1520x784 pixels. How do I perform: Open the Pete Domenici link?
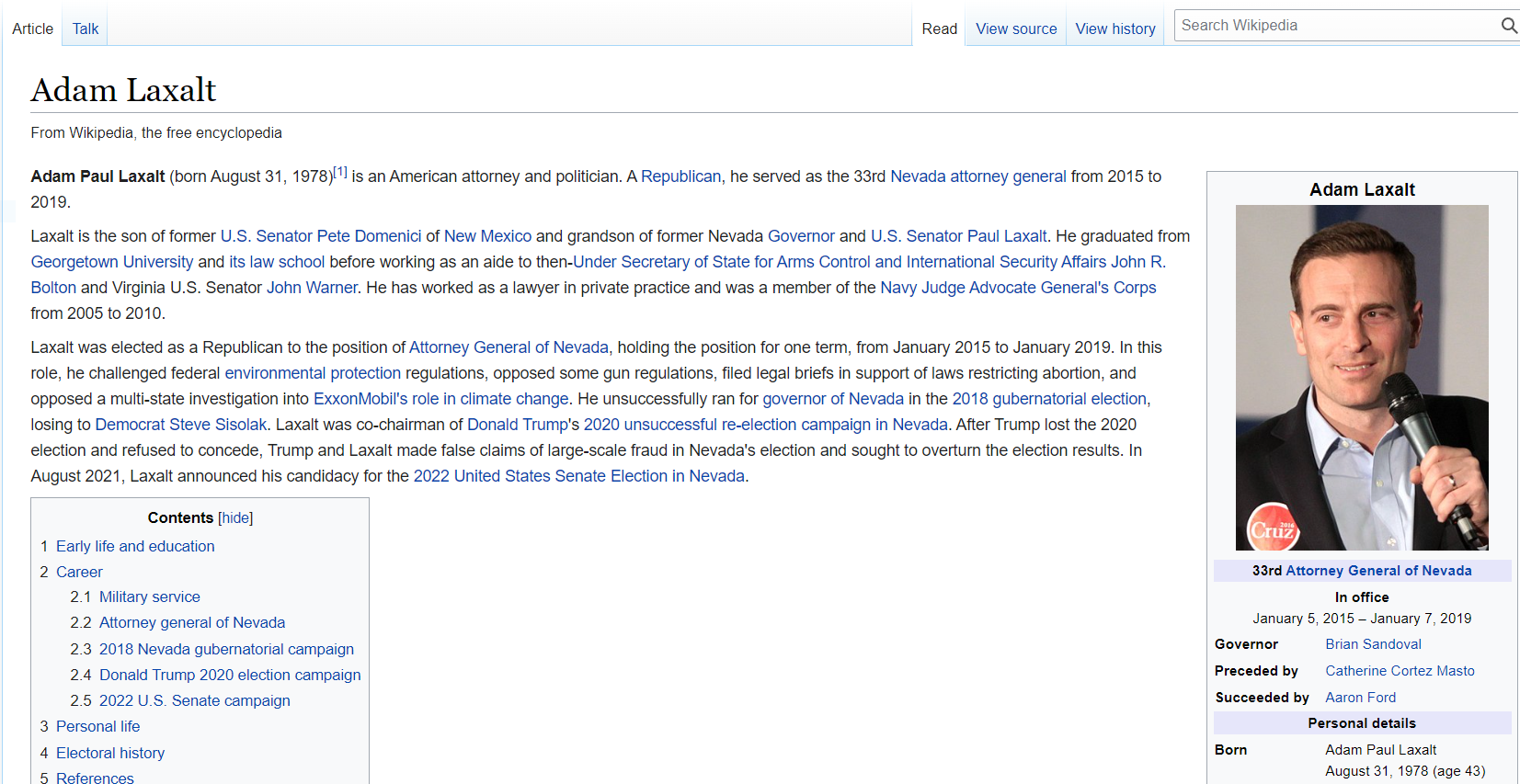367,236
